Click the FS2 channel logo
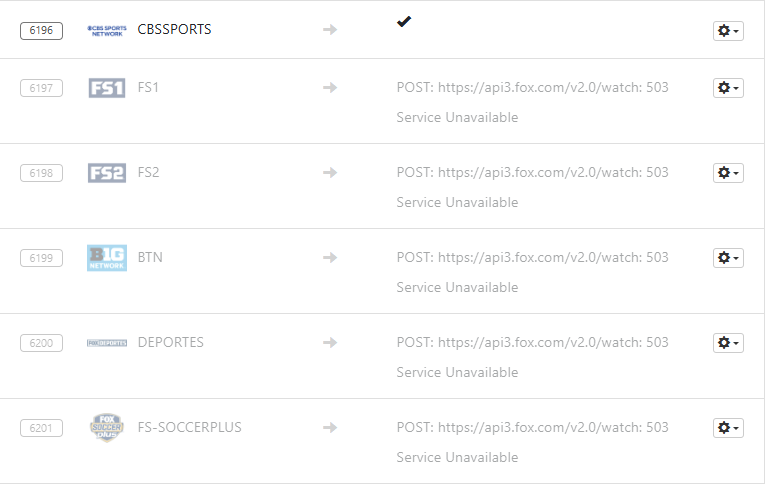This screenshot has height=484, width=765. [107, 173]
